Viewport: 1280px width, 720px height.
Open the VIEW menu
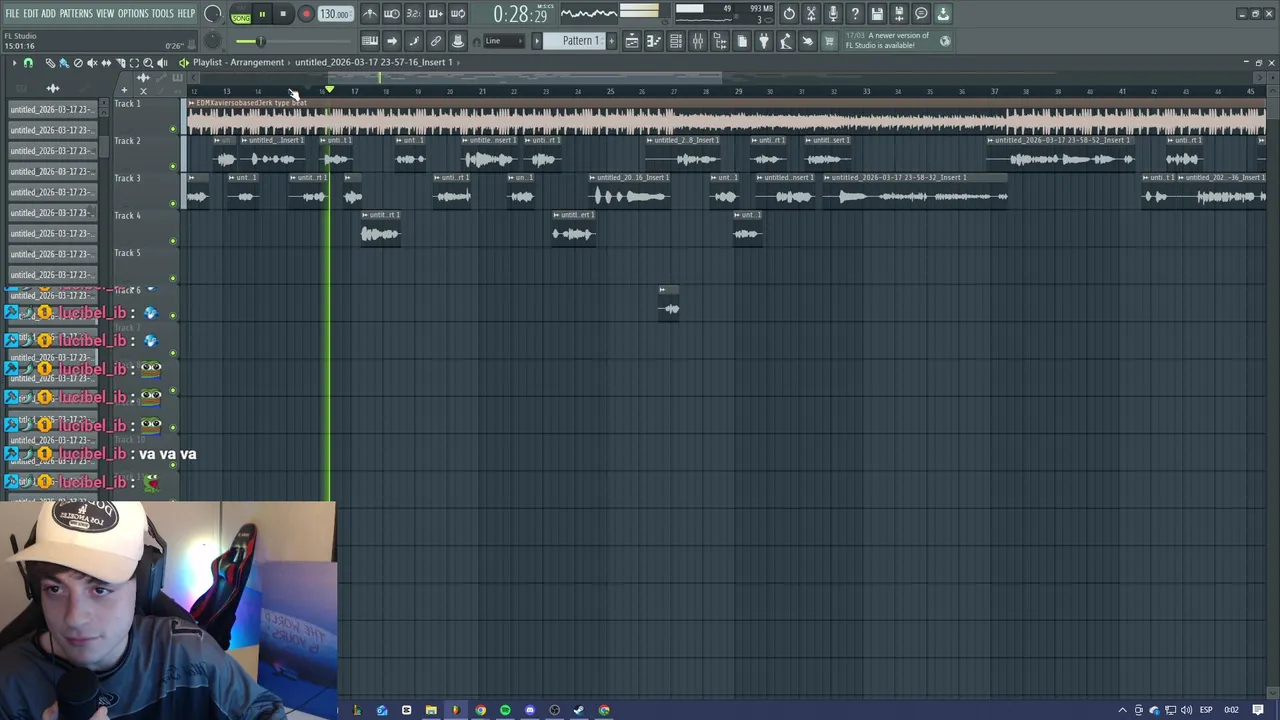click(x=105, y=14)
